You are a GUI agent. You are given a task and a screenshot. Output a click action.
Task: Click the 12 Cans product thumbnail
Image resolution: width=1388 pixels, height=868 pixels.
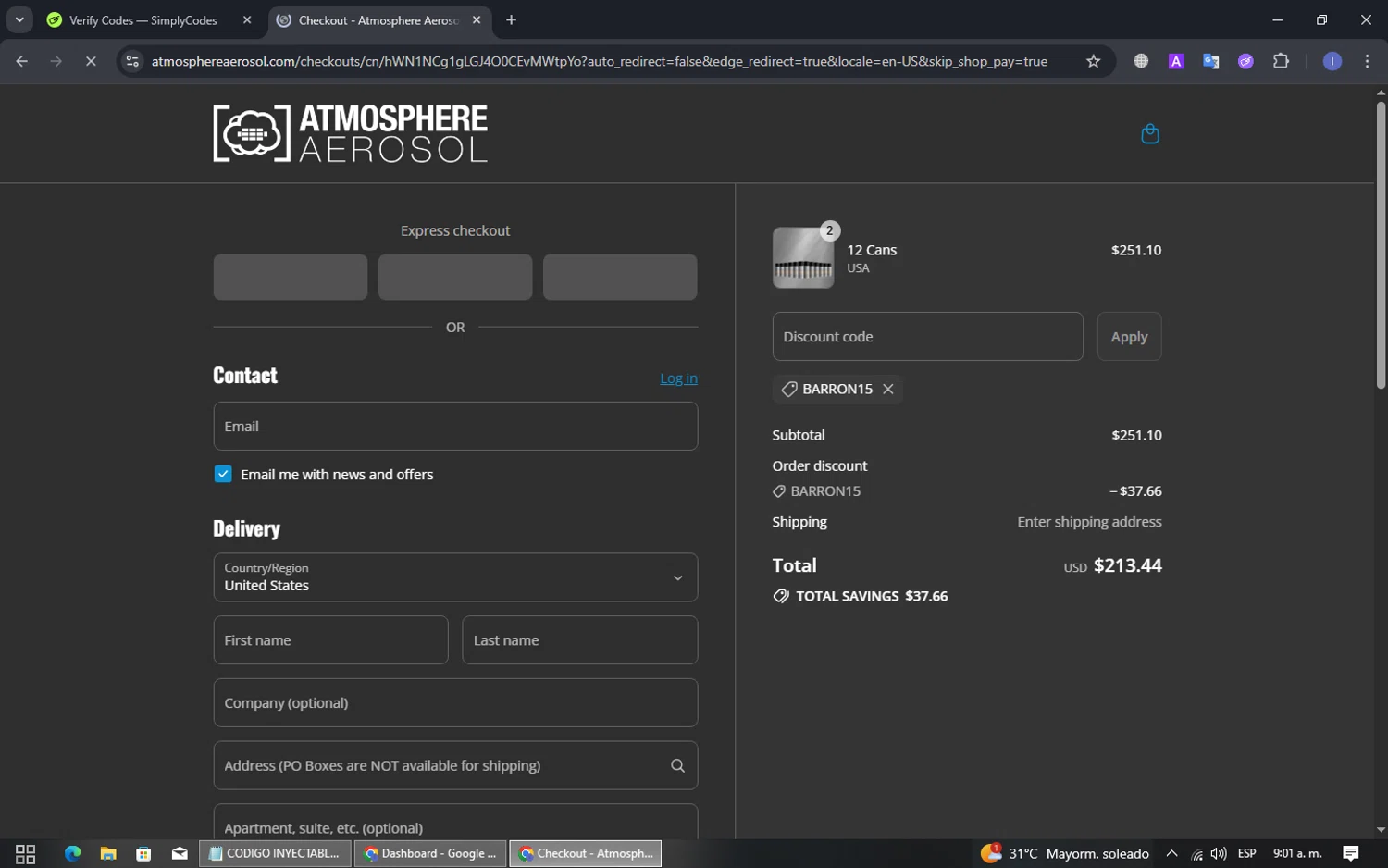pyautogui.click(x=803, y=258)
